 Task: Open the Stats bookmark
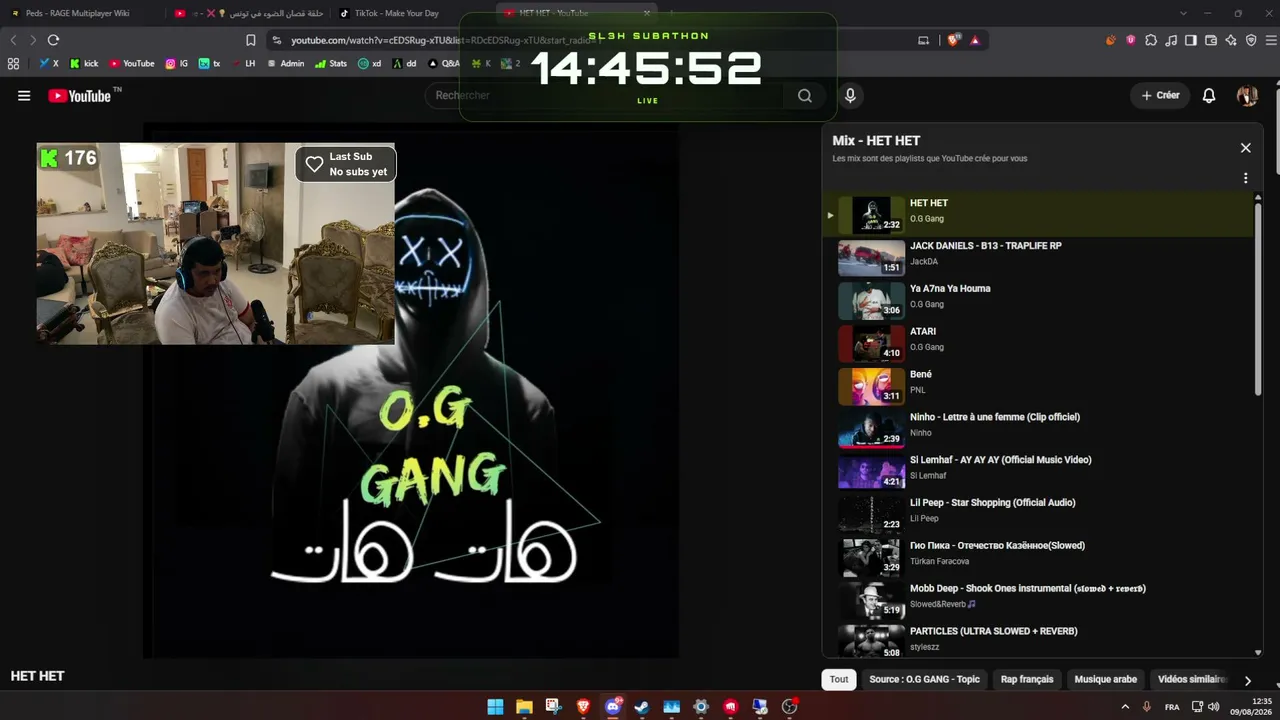coord(331,63)
